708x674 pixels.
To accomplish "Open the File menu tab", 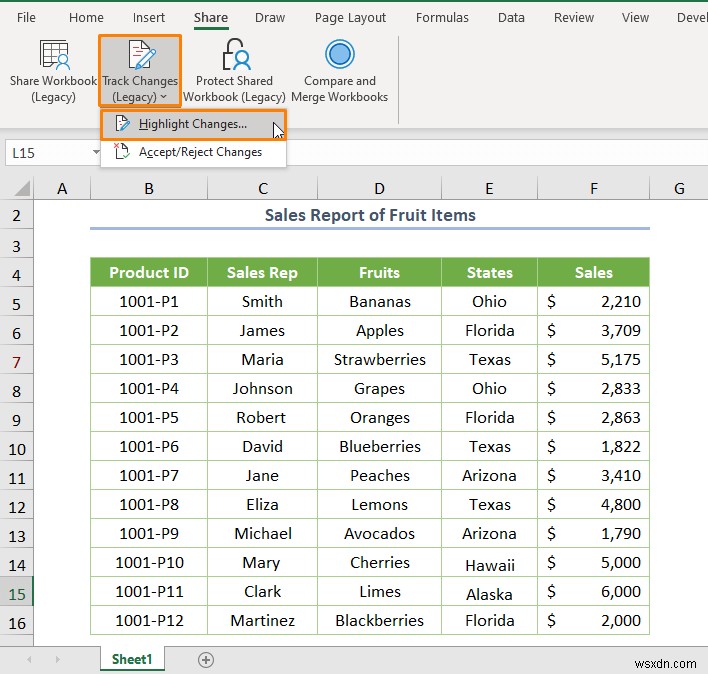I will click(27, 17).
